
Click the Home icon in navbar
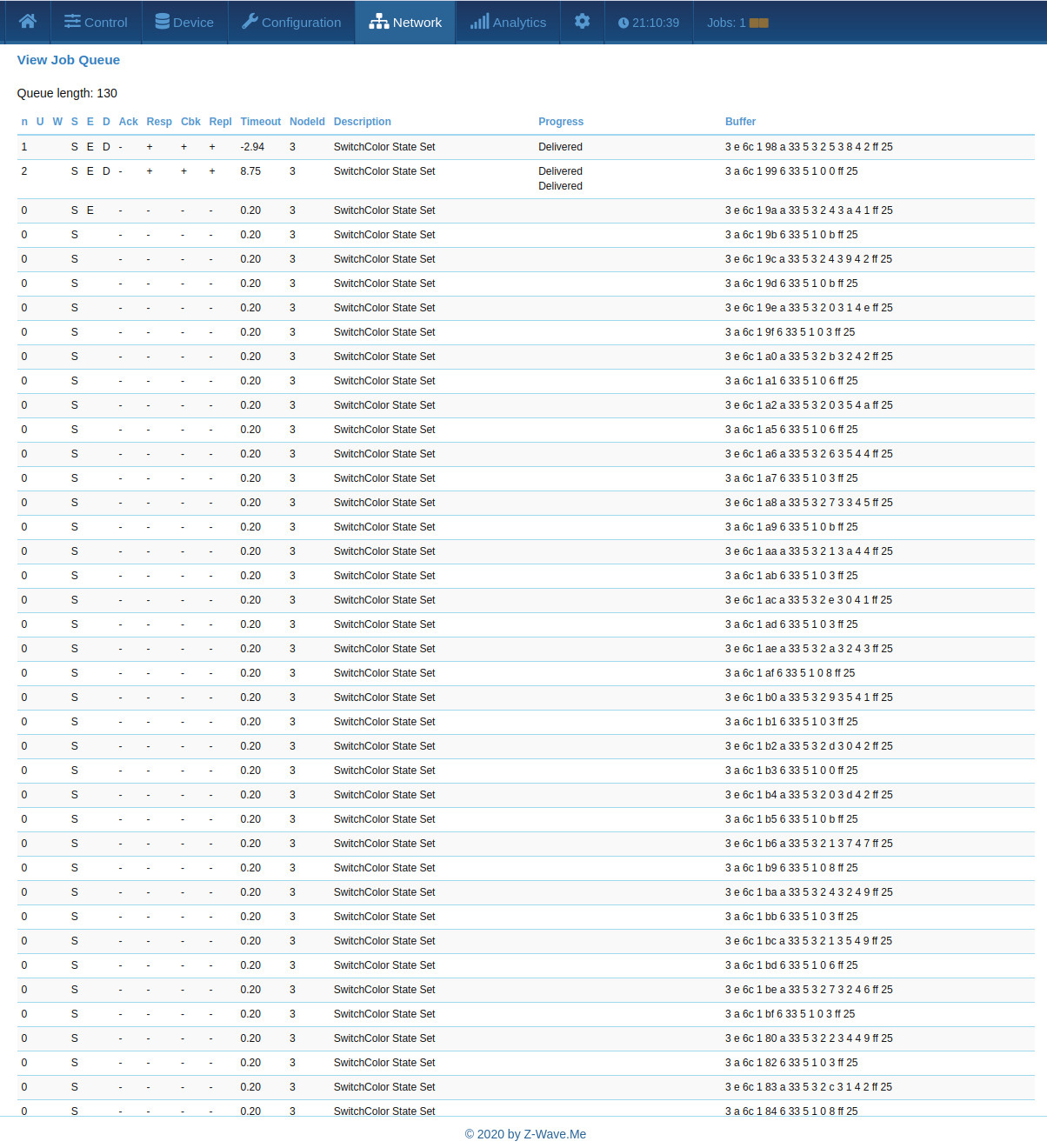(x=28, y=22)
